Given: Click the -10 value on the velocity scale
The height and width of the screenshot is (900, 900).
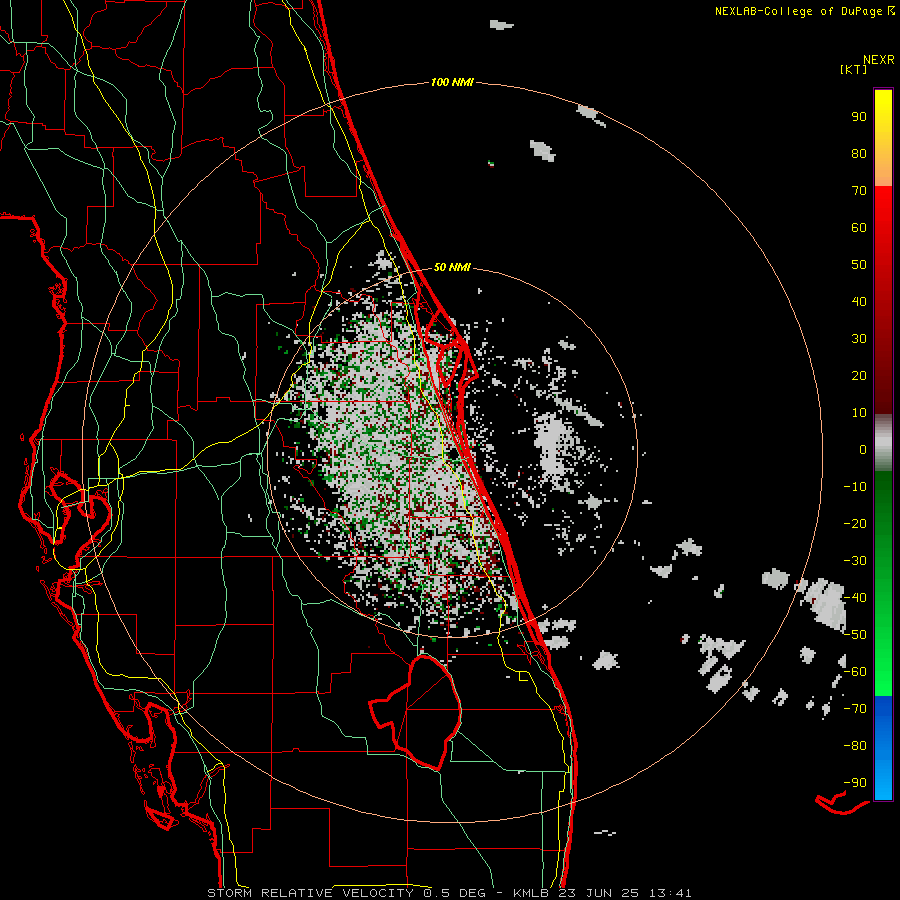Looking at the screenshot, I should (x=855, y=487).
